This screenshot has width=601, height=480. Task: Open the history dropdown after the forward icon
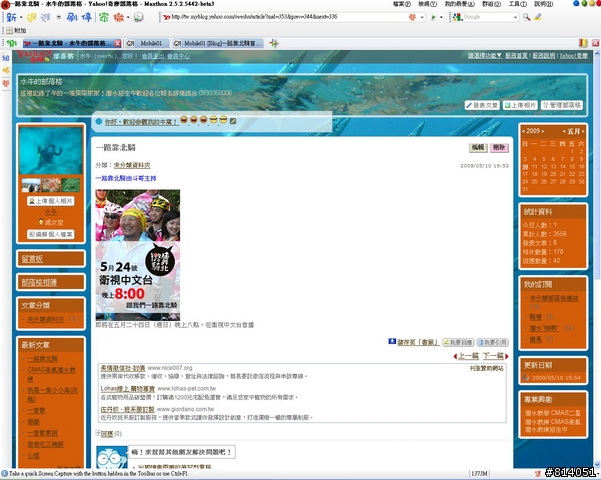(x=59, y=17)
